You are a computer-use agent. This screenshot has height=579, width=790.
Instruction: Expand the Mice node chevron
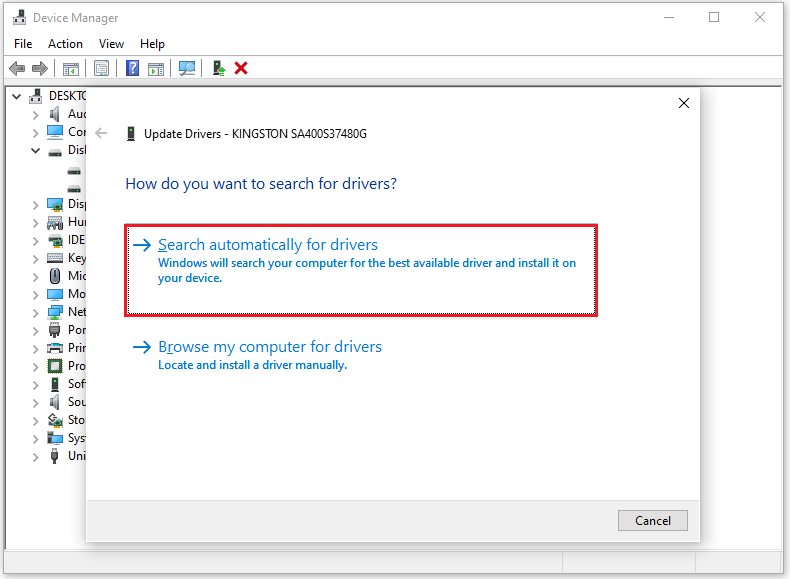pos(35,277)
